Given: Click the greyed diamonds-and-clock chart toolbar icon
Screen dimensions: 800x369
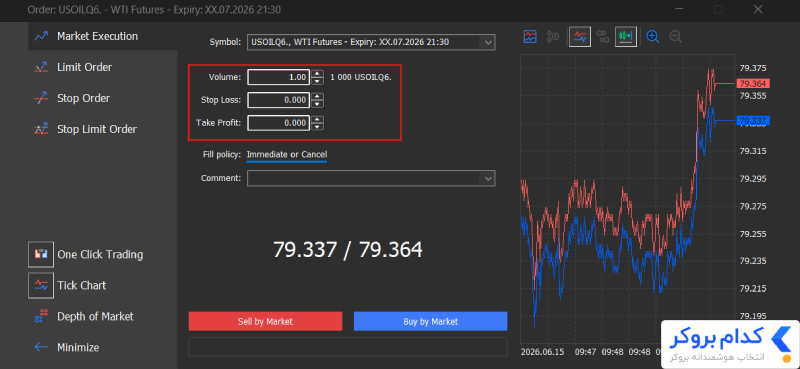Looking at the screenshot, I should pos(553,36).
